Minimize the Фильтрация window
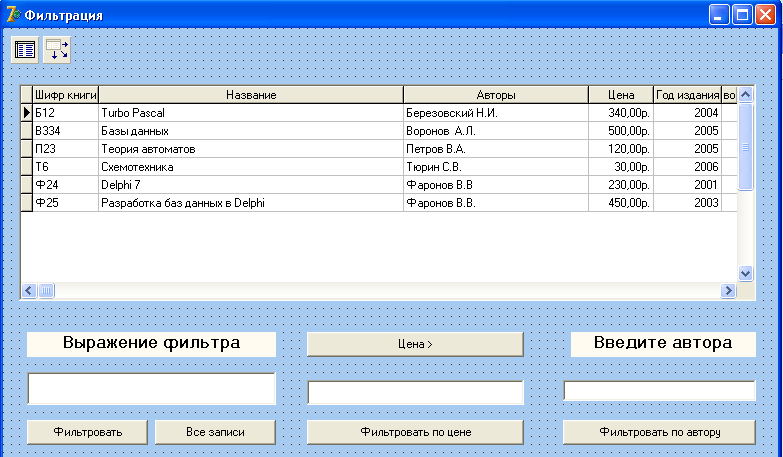This screenshot has height=457, width=783. (719, 15)
